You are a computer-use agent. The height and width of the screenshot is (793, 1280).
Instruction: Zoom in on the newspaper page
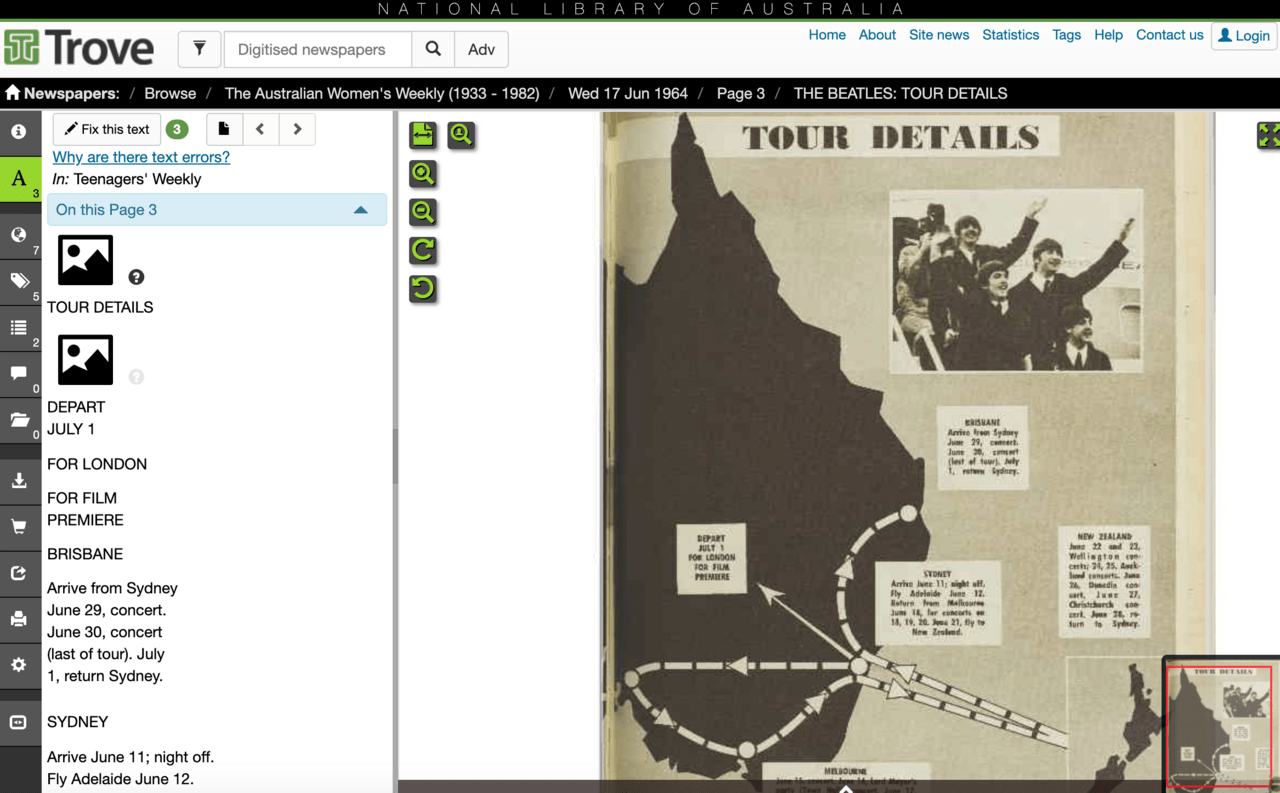click(423, 173)
